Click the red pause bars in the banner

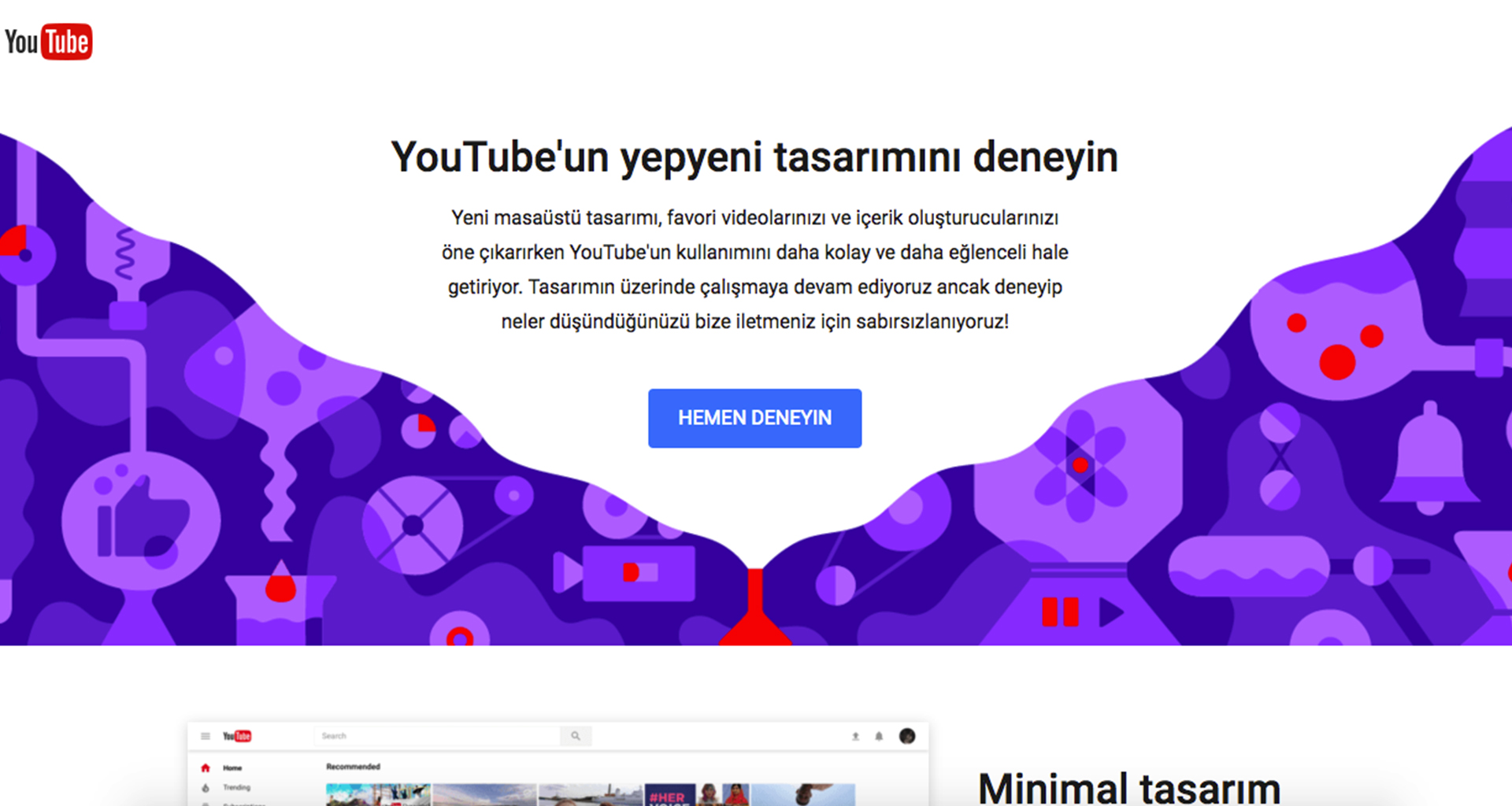1060,612
